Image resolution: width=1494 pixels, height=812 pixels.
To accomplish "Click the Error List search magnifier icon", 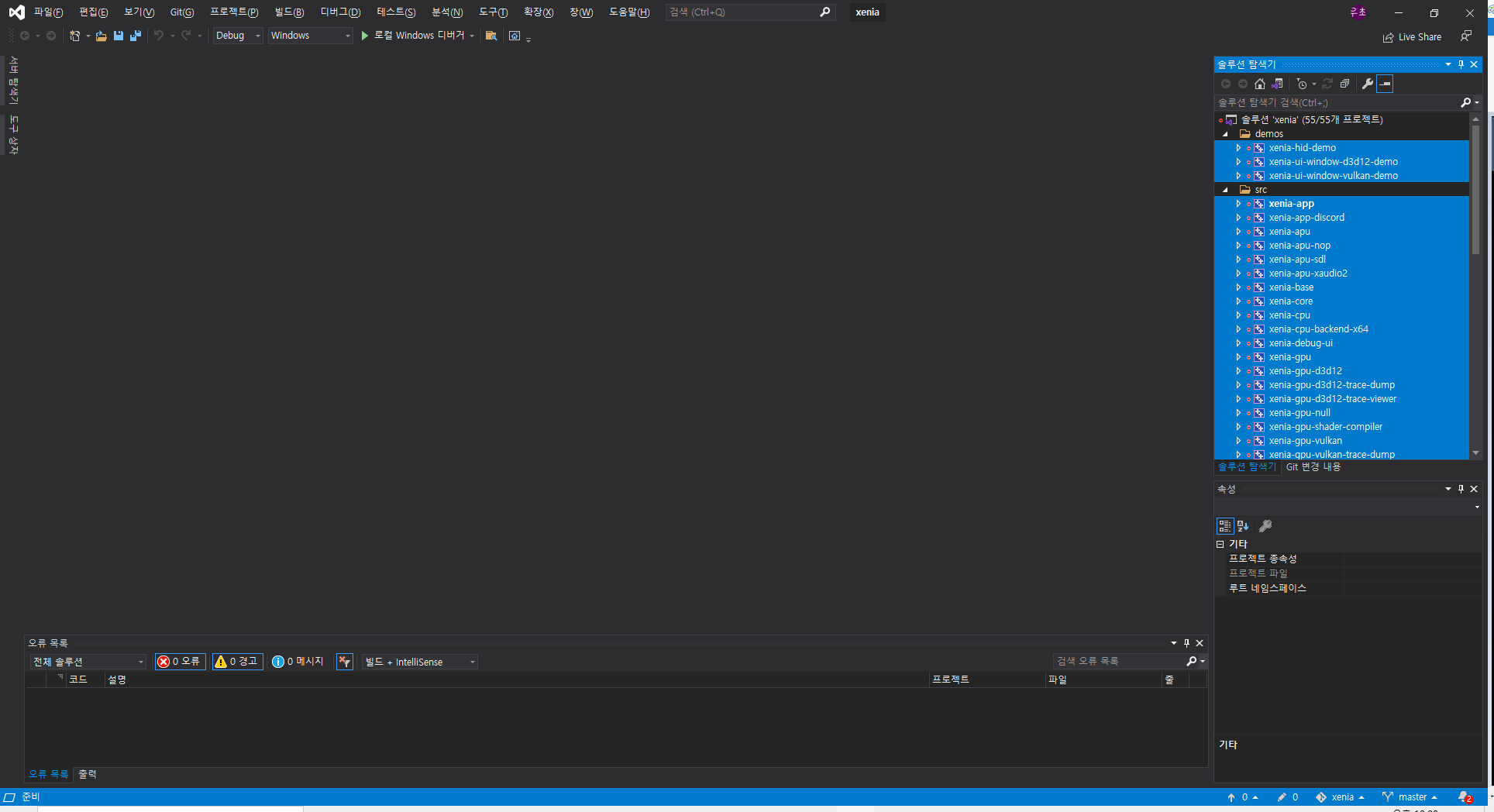I will click(x=1192, y=661).
